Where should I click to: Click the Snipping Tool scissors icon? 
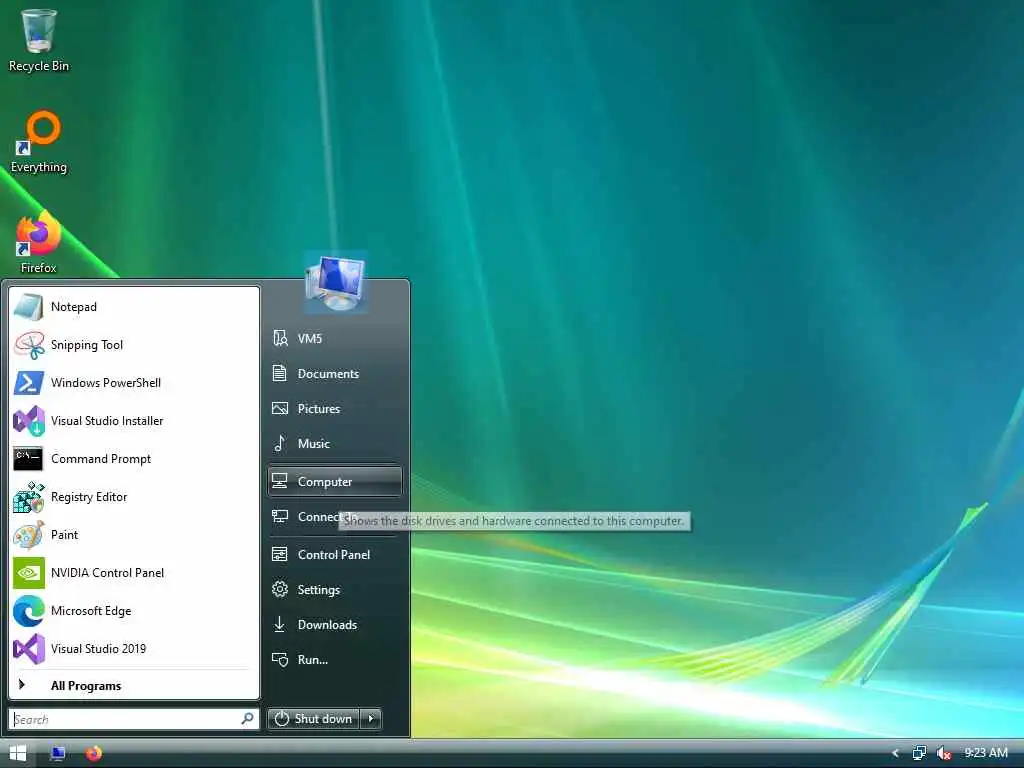28,345
